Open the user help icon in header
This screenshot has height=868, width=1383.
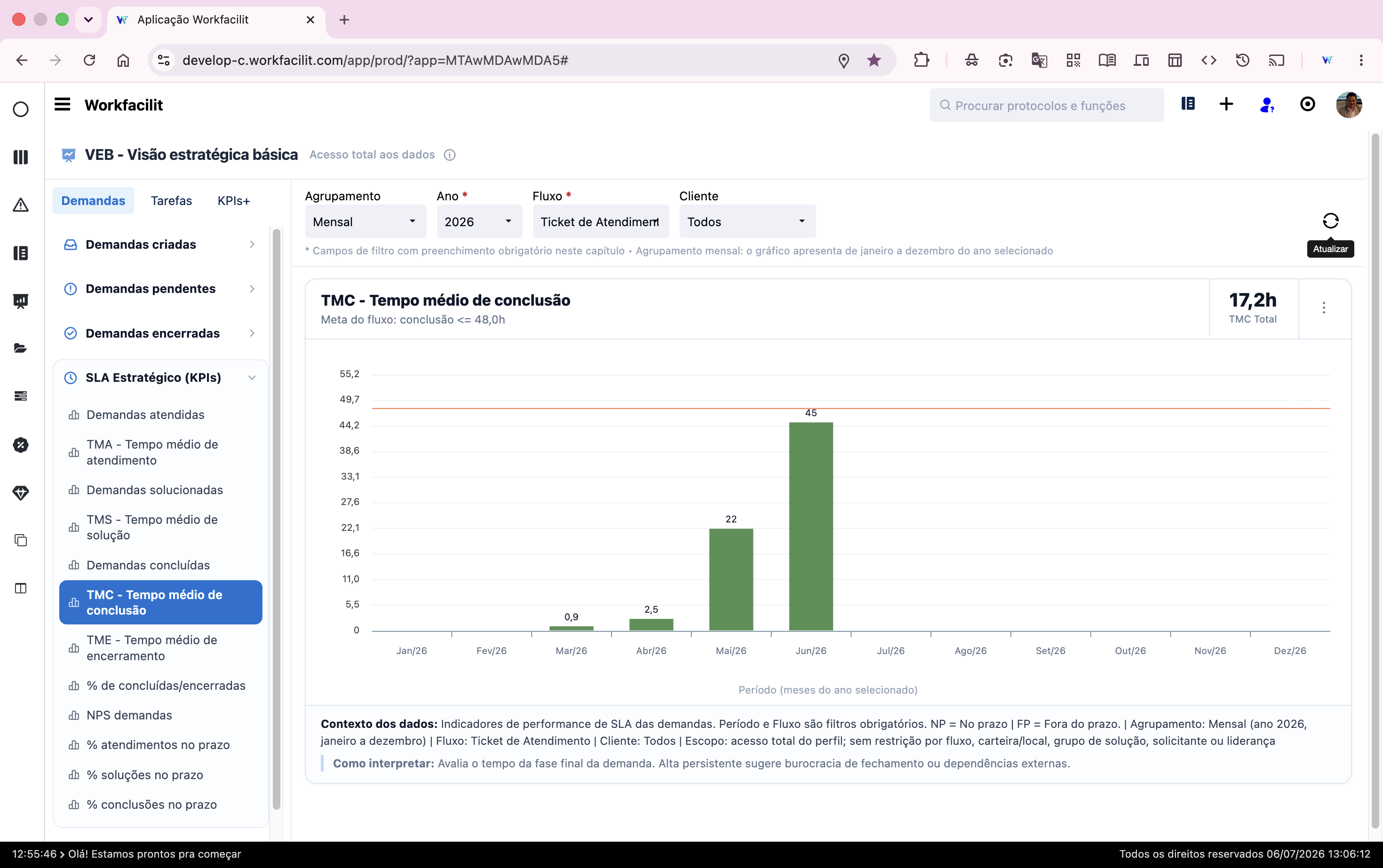[1266, 104]
